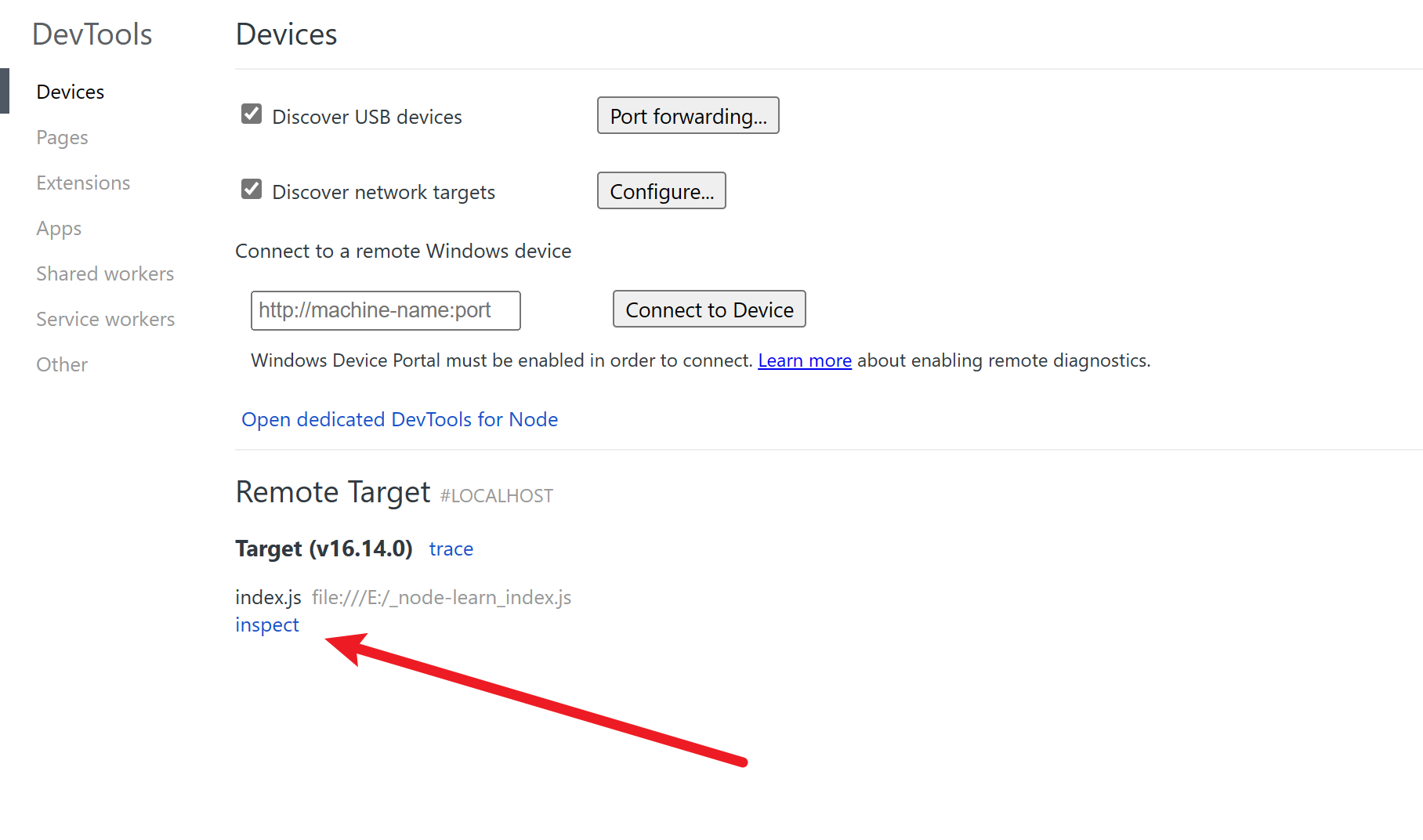
Task: Open the Extensions section
Action: click(83, 183)
